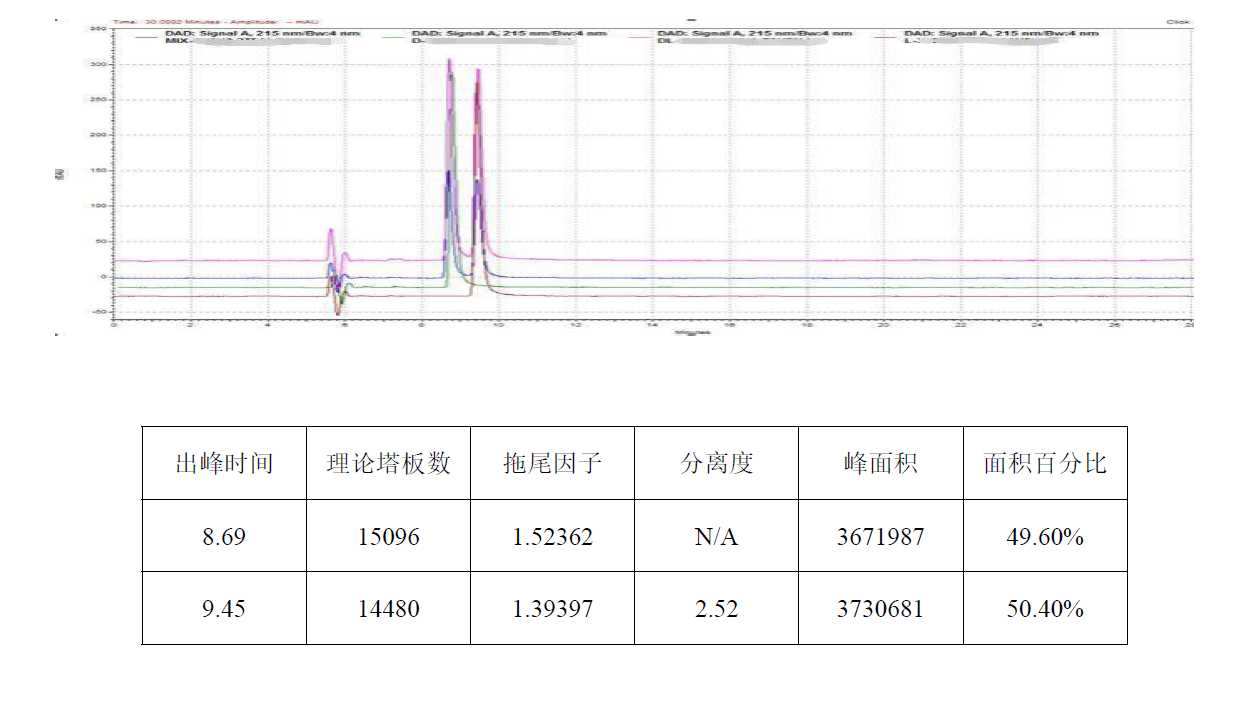
Task: Select the 出峰时间 column header
Action: click(224, 463)
